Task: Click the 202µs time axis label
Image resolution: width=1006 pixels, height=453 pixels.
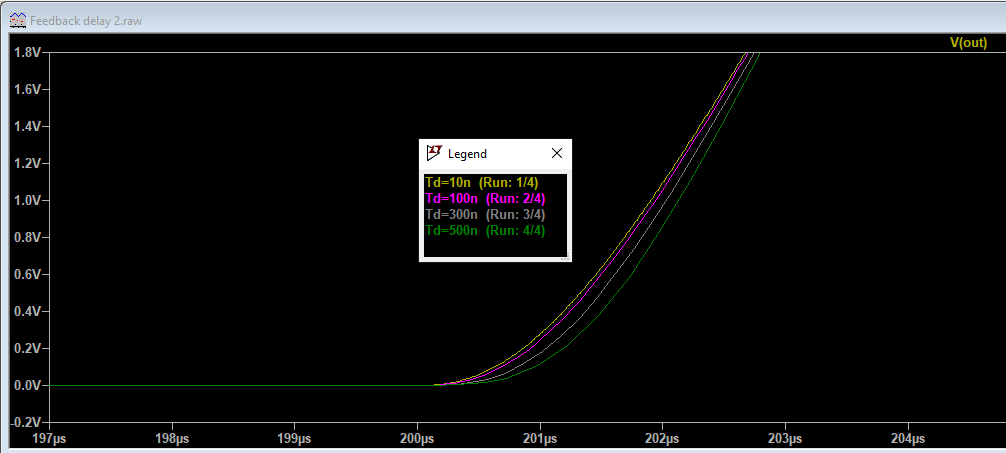Action: [x=662, y=439]
